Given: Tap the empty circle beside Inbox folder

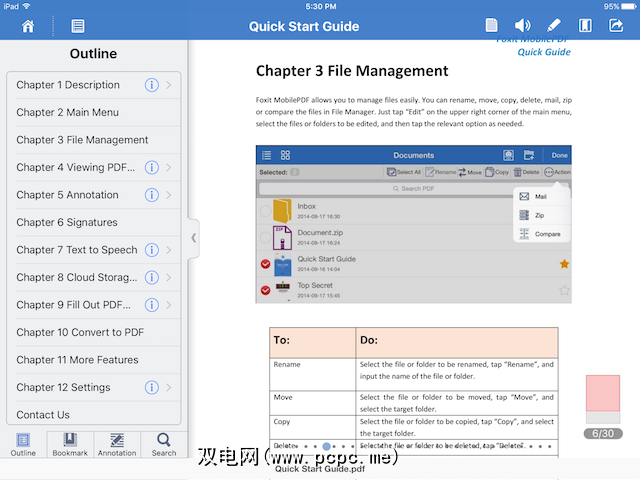Looking at the screenshot, I should coord(265,211).
